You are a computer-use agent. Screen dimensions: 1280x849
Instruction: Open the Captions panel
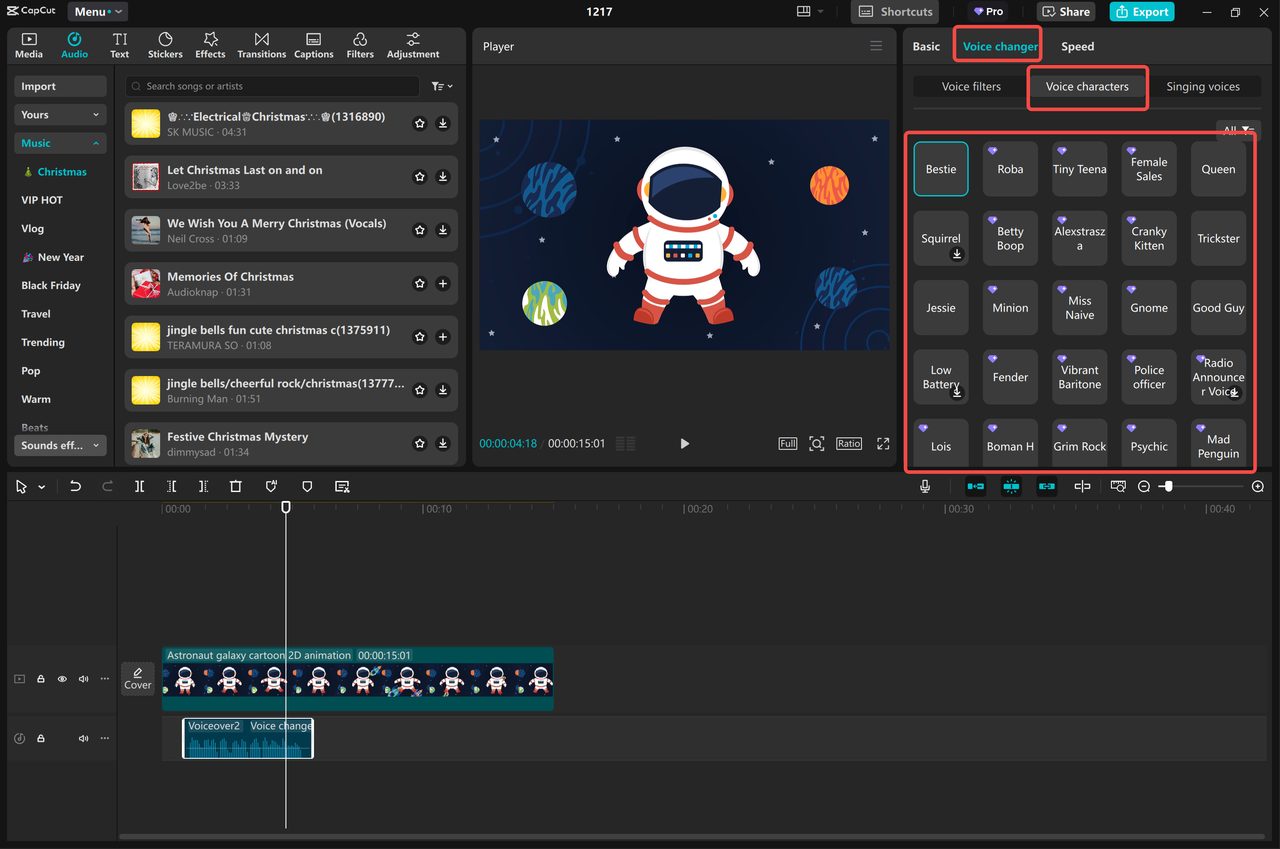click(313, 44)
